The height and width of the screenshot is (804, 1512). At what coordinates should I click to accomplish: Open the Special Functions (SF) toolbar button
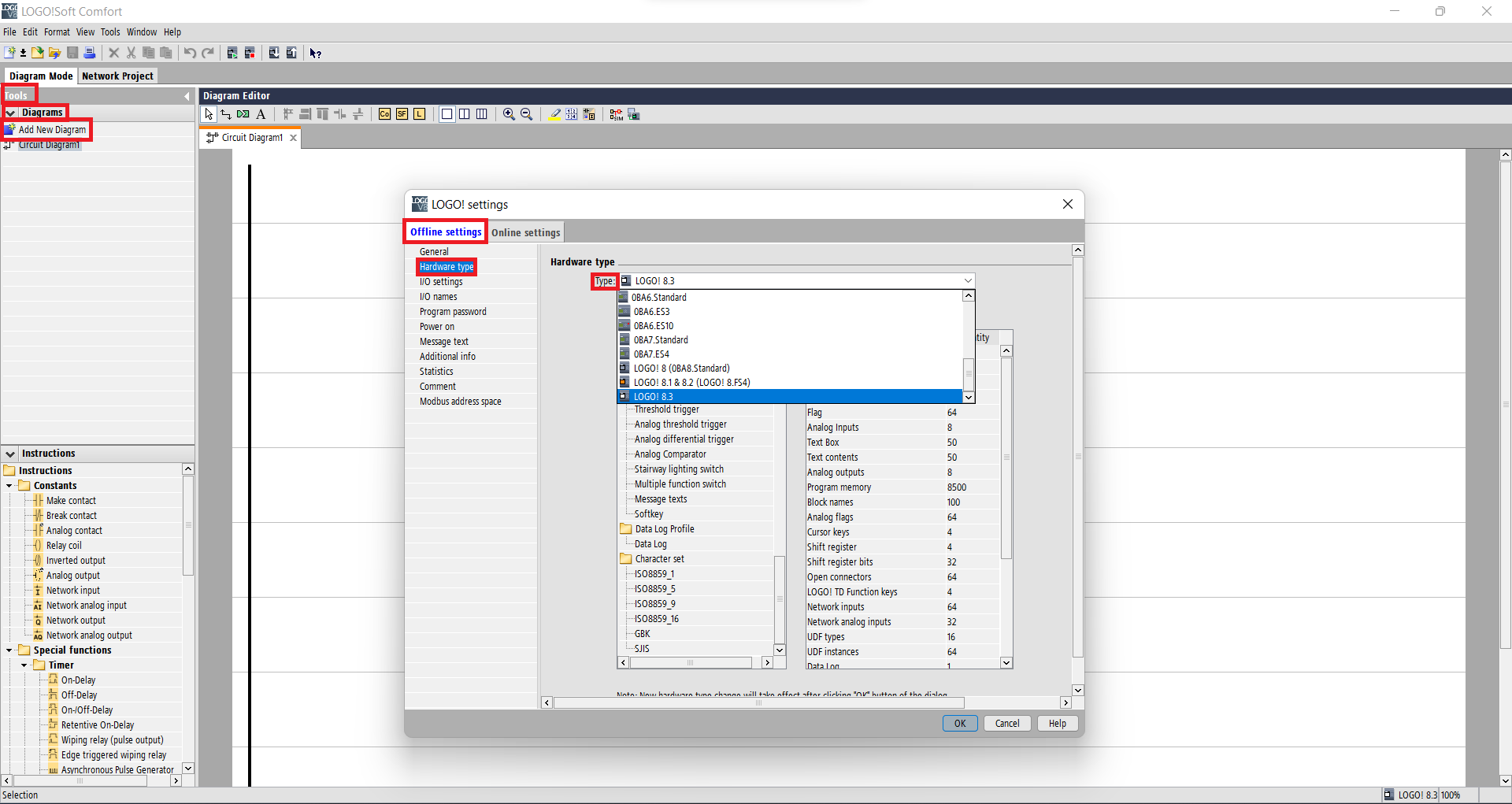tap(402, 114)
